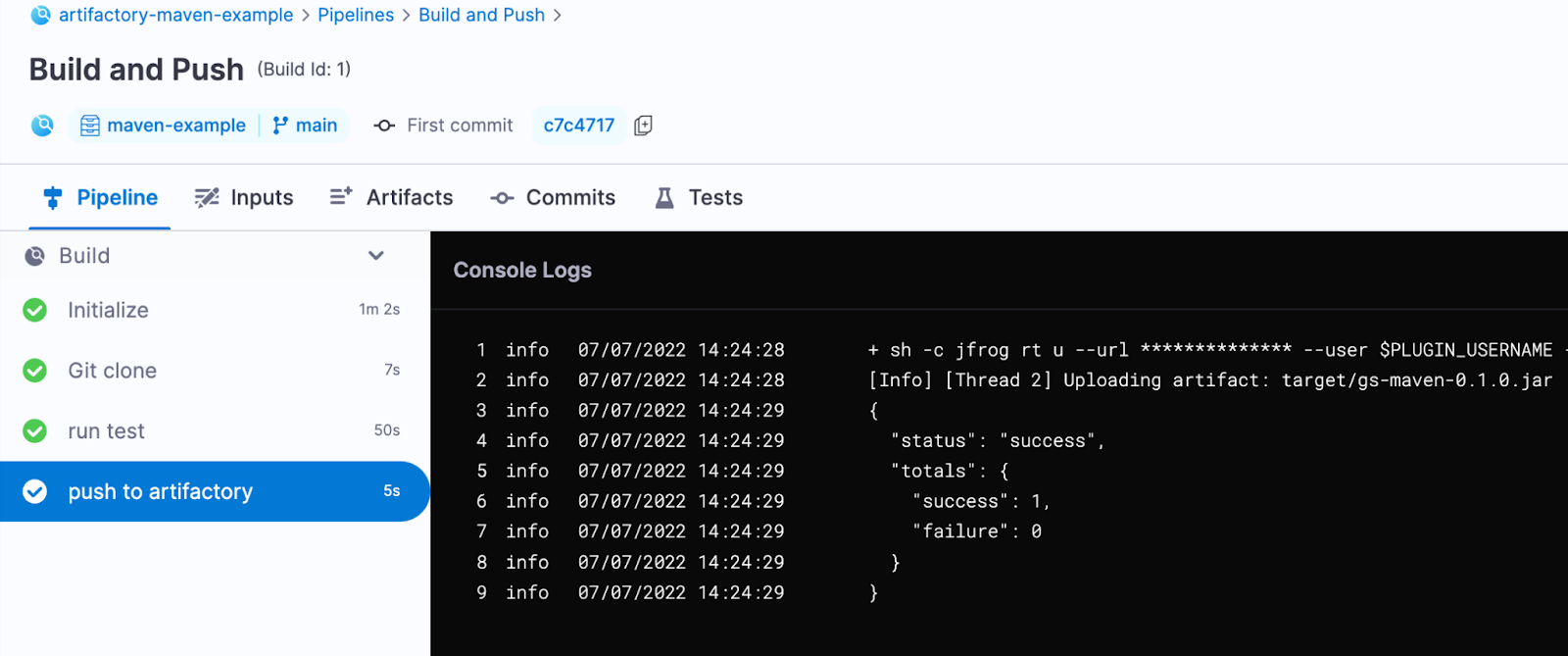Select the push to artifactory step
1568x656 pixels.
click(215, 491)
